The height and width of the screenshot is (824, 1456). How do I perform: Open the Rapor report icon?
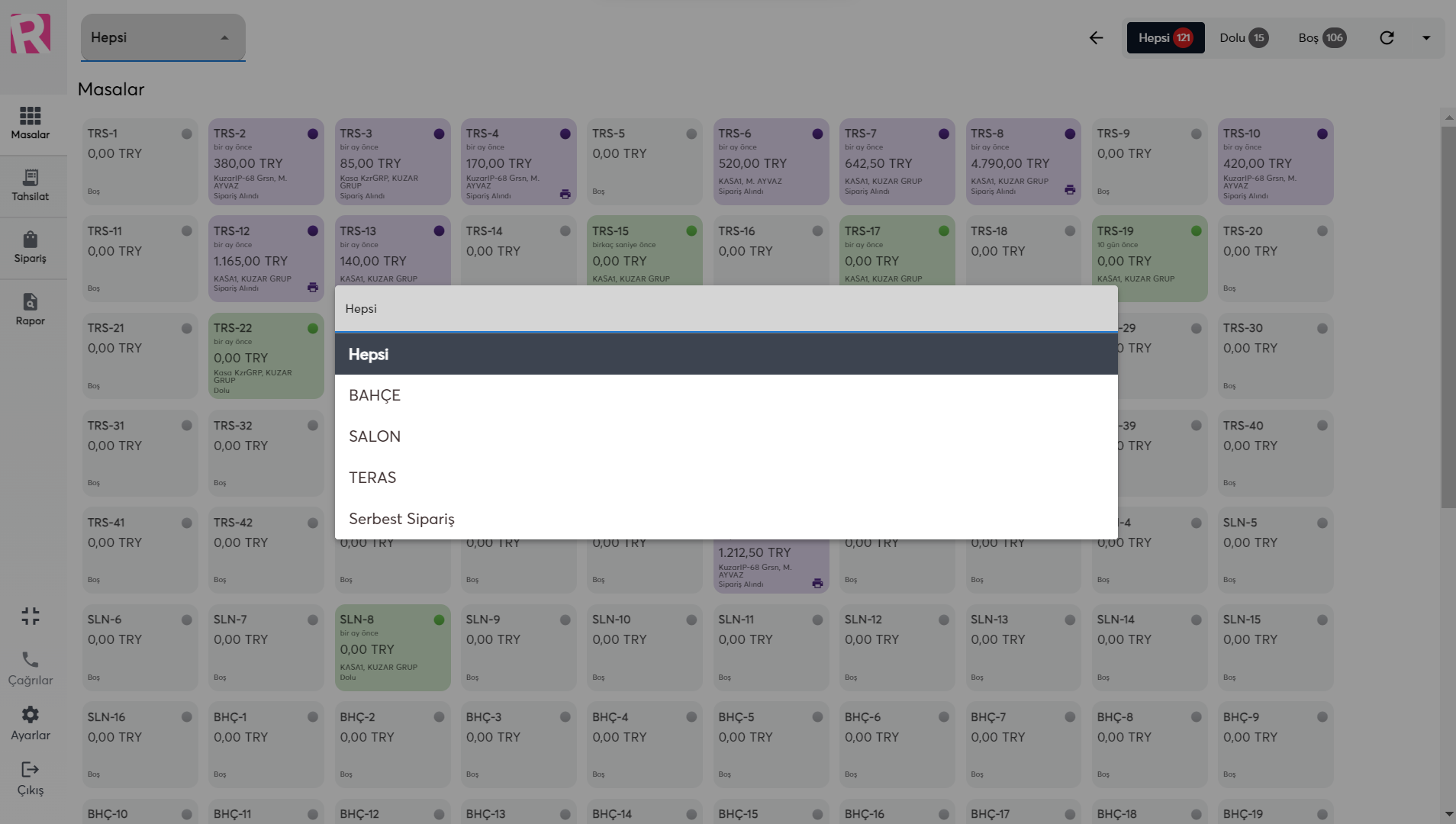(31, 302)
